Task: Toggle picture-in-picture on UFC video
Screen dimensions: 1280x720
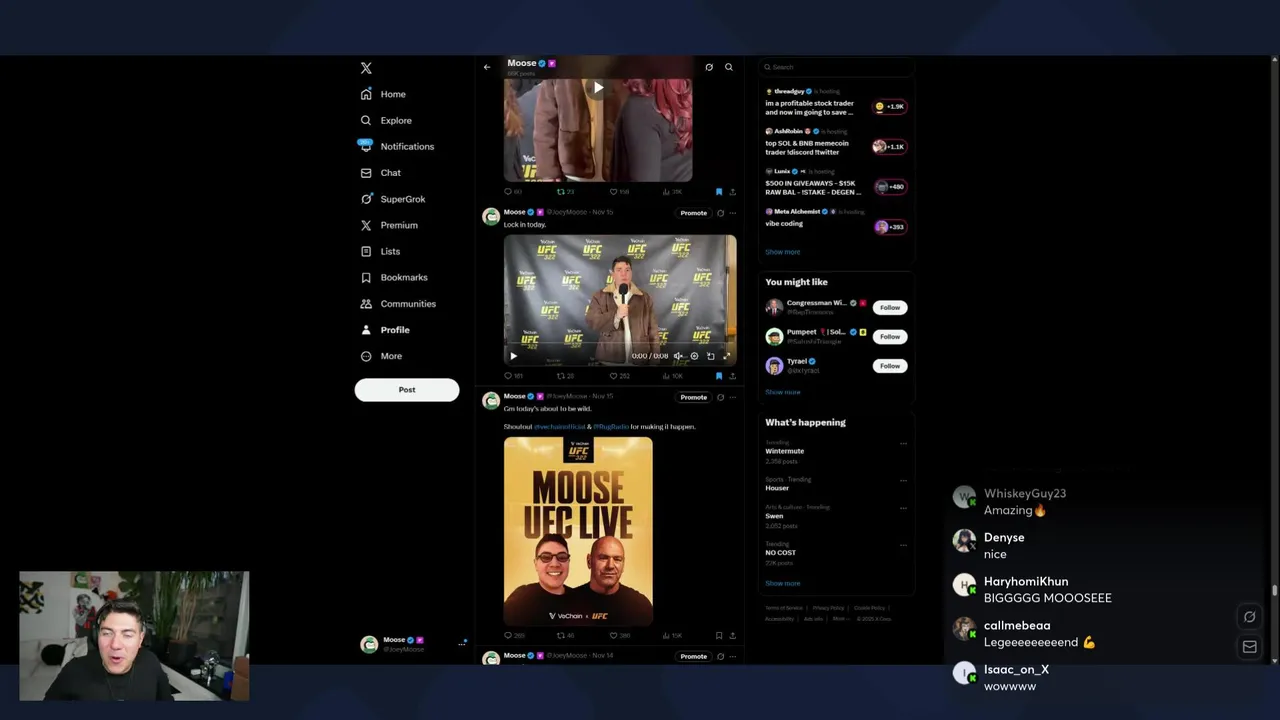Action: tap(711, 356)
